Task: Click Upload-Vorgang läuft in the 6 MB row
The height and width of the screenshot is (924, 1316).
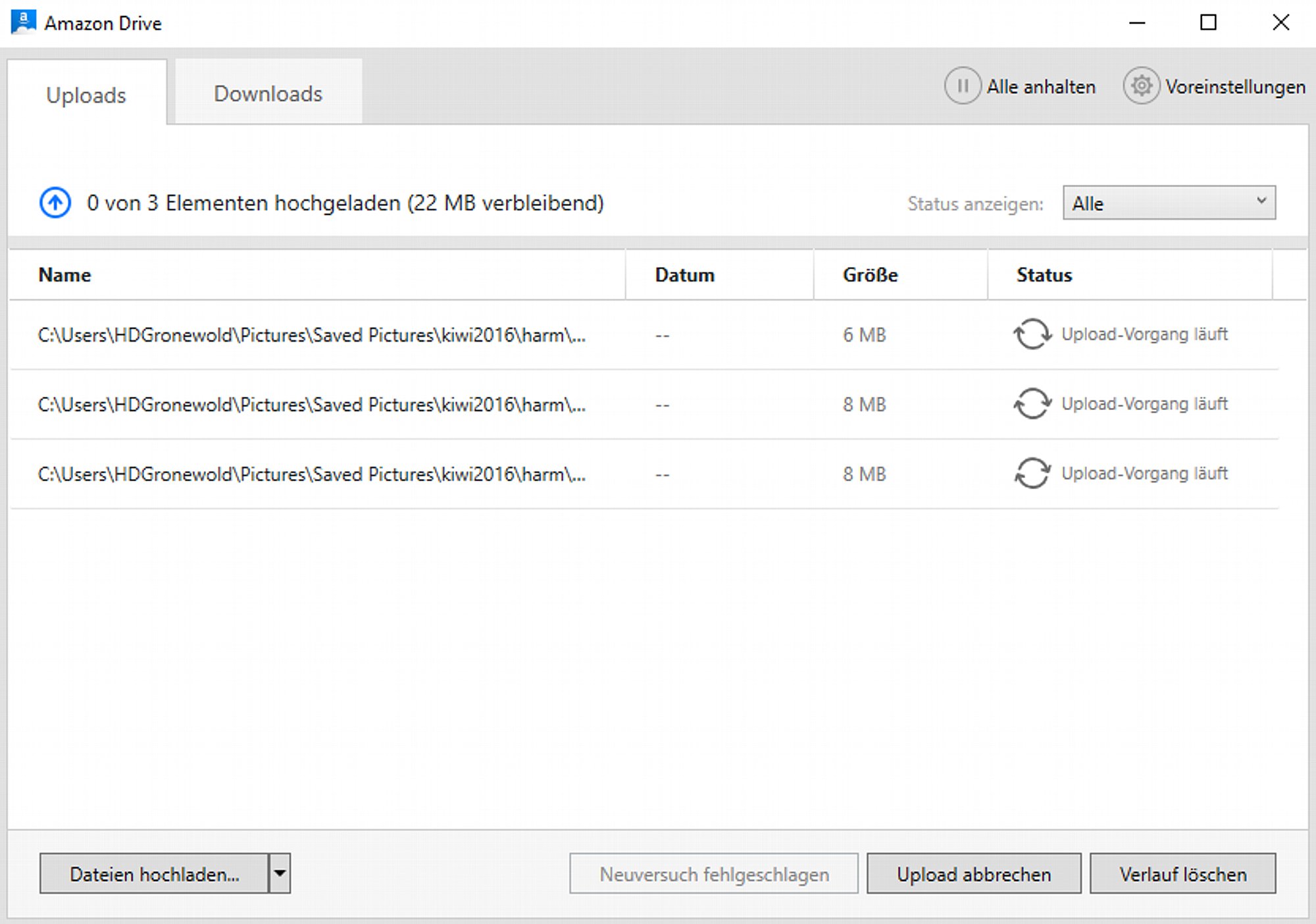Action: click(1144, 334)
